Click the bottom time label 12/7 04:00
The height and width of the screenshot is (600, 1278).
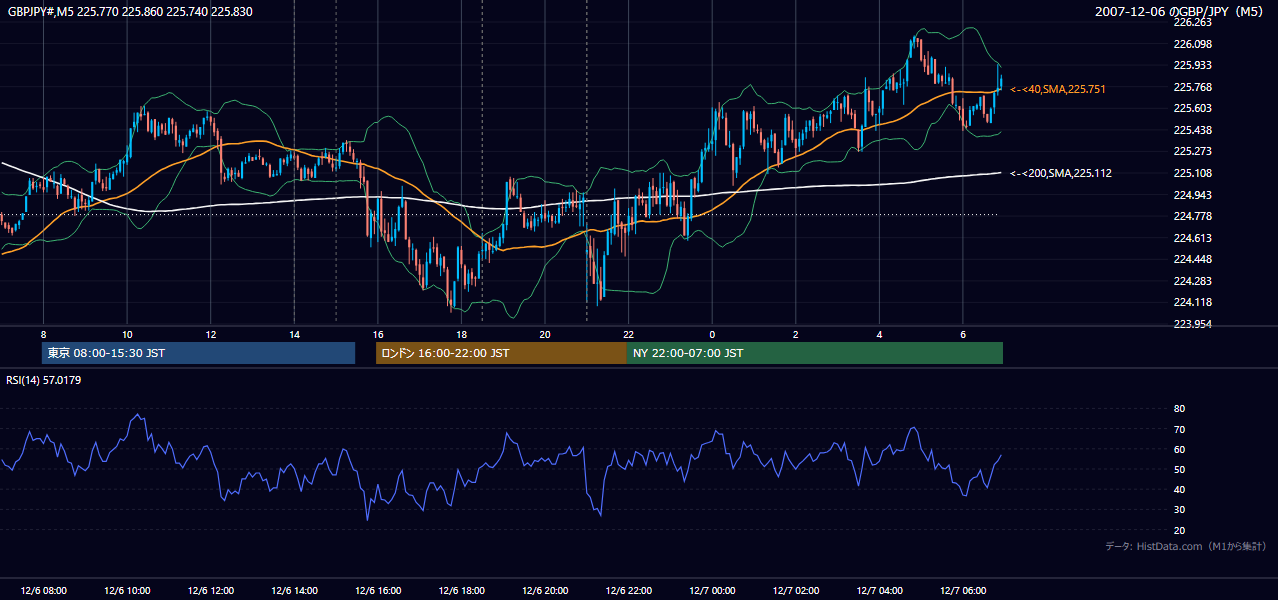click(x=879, y=591)
